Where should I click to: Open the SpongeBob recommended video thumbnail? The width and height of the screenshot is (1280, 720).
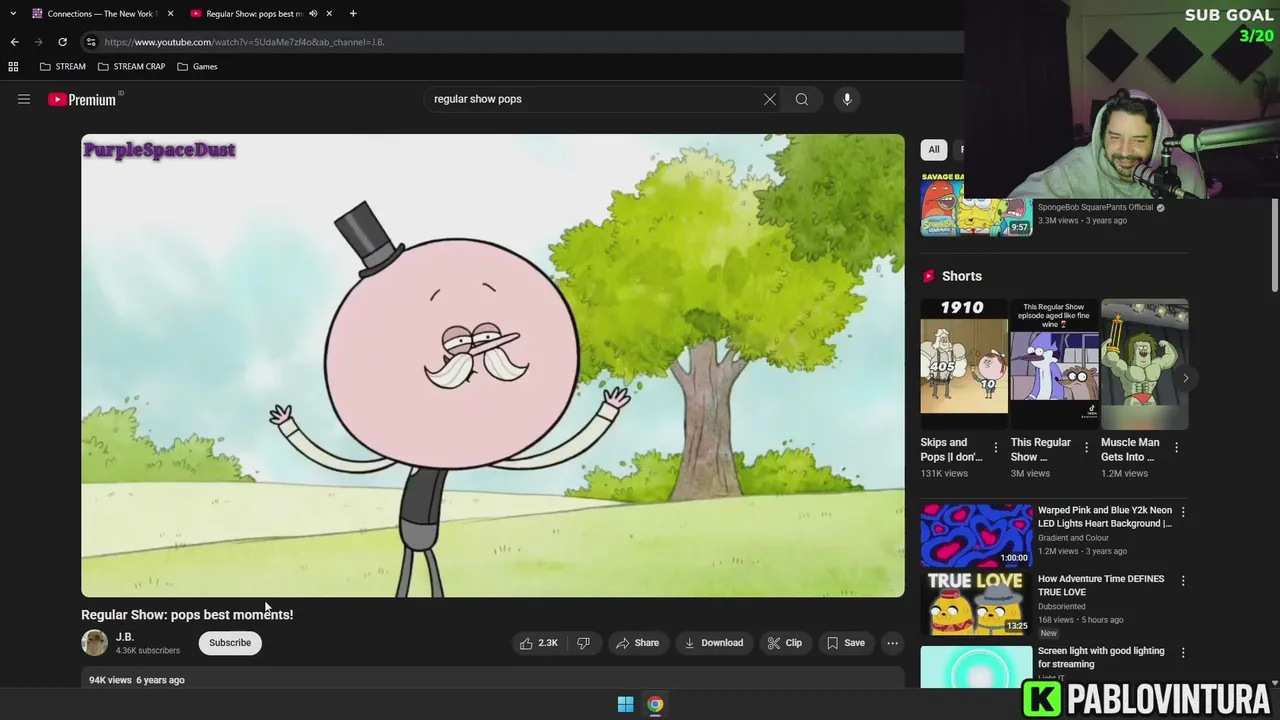click(976, 205)
